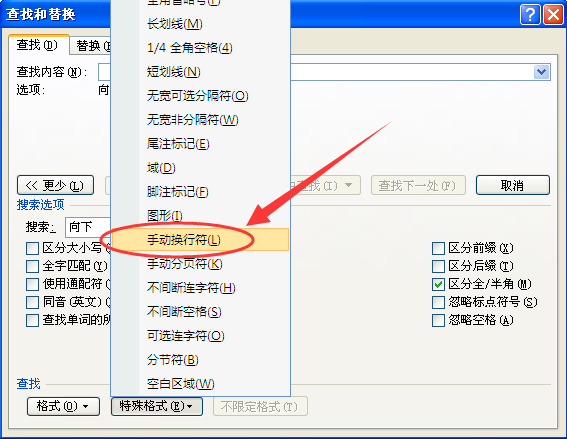The height and width of the screenshot is (439, 567).
Task: Expand the 格式(O) dropdown button
Action: pos(63,406)
